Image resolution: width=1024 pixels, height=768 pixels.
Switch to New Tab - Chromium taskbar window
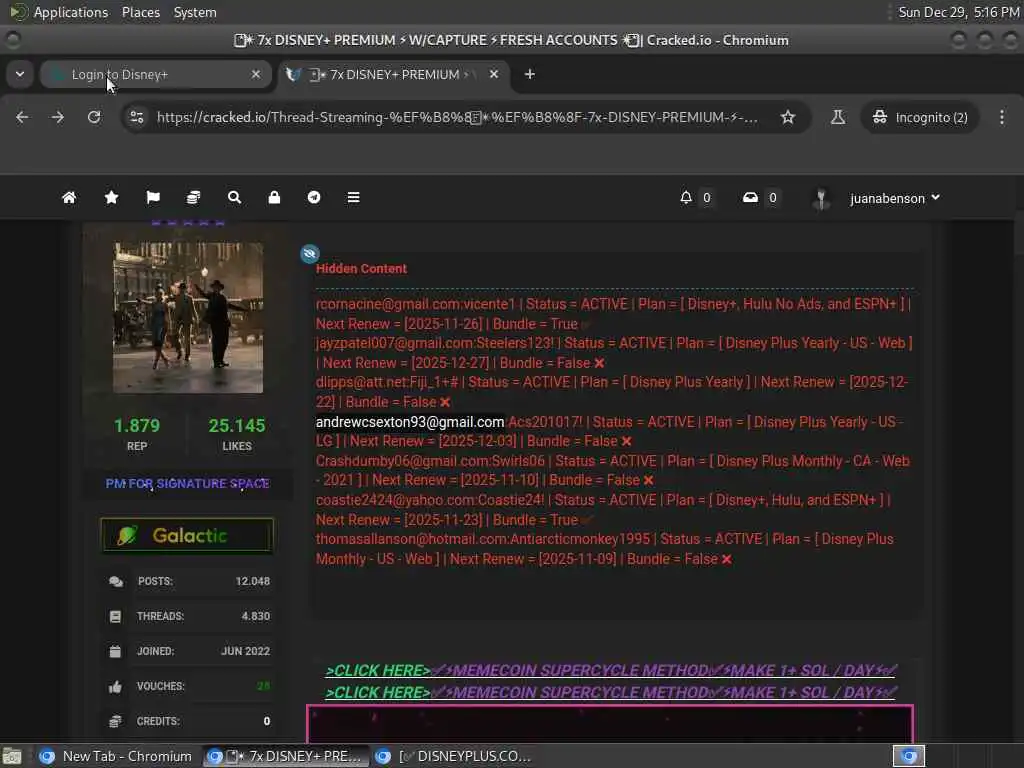116,756
